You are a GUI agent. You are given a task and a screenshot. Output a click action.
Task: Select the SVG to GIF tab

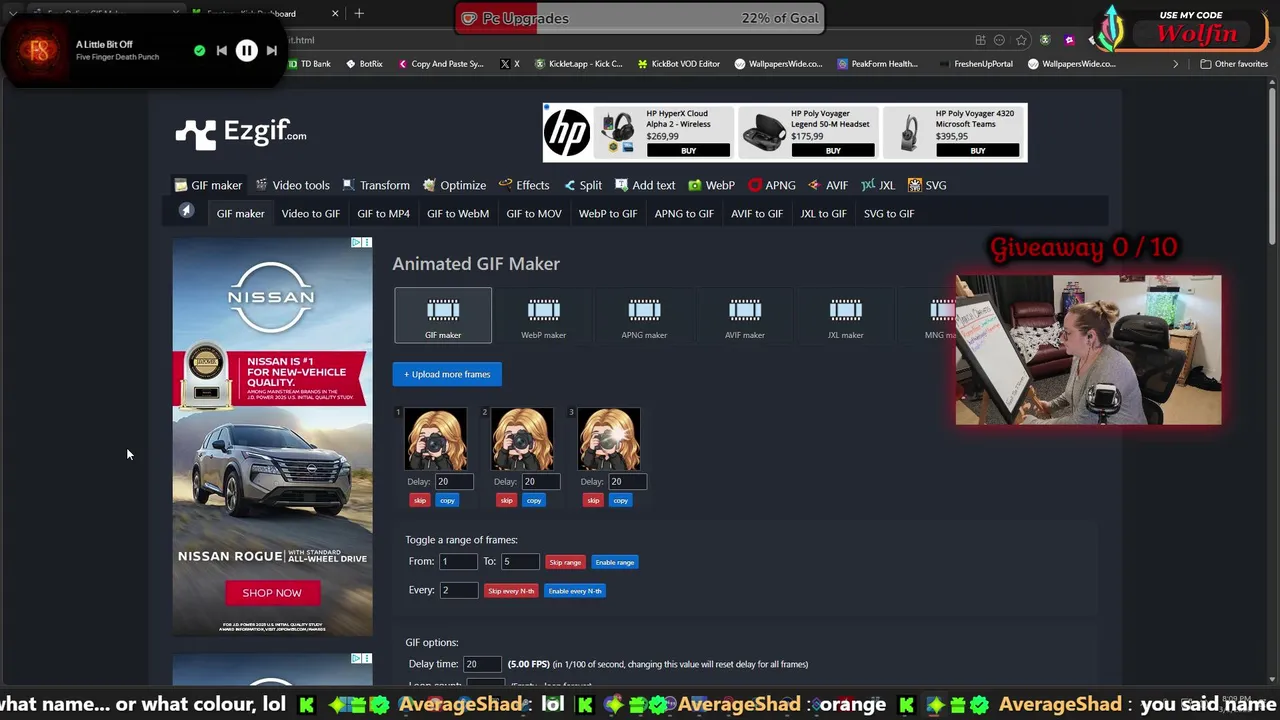click(x=889, y=213)
